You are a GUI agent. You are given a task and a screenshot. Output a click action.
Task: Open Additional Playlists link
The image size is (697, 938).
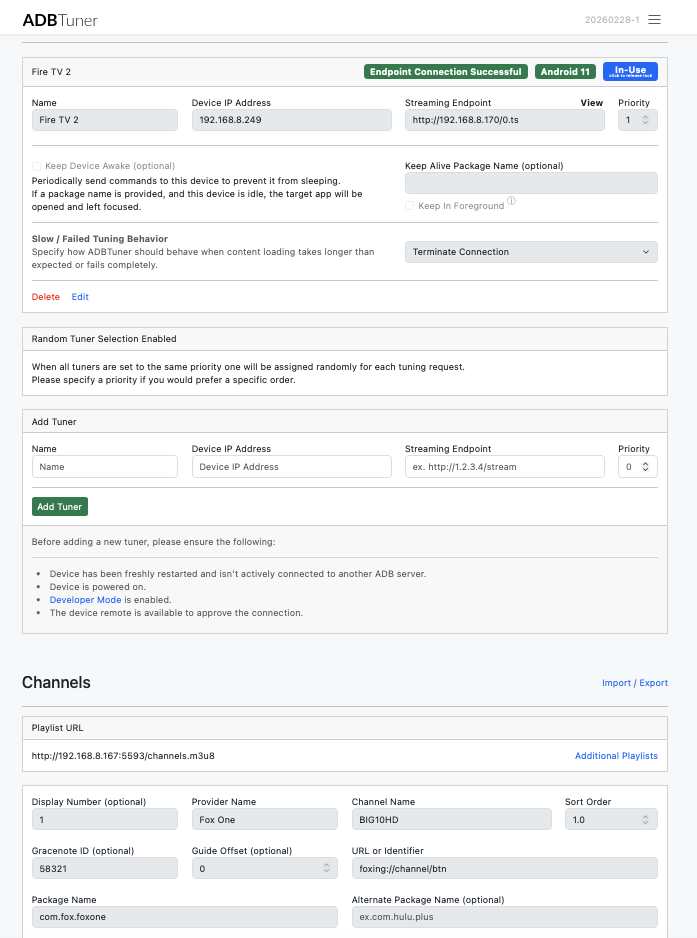pyautogui.click(x=616, y=756)
